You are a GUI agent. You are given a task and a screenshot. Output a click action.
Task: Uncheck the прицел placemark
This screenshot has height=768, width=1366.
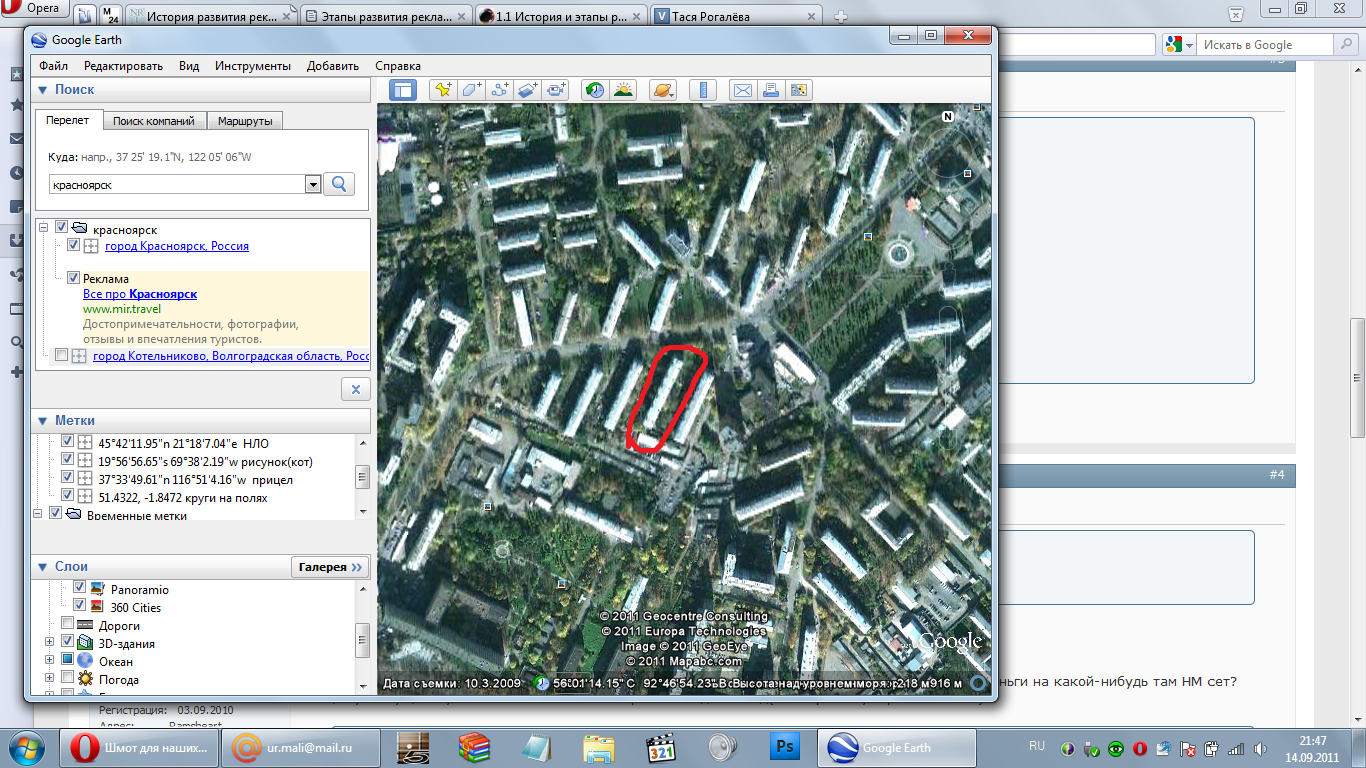(67, 478)
